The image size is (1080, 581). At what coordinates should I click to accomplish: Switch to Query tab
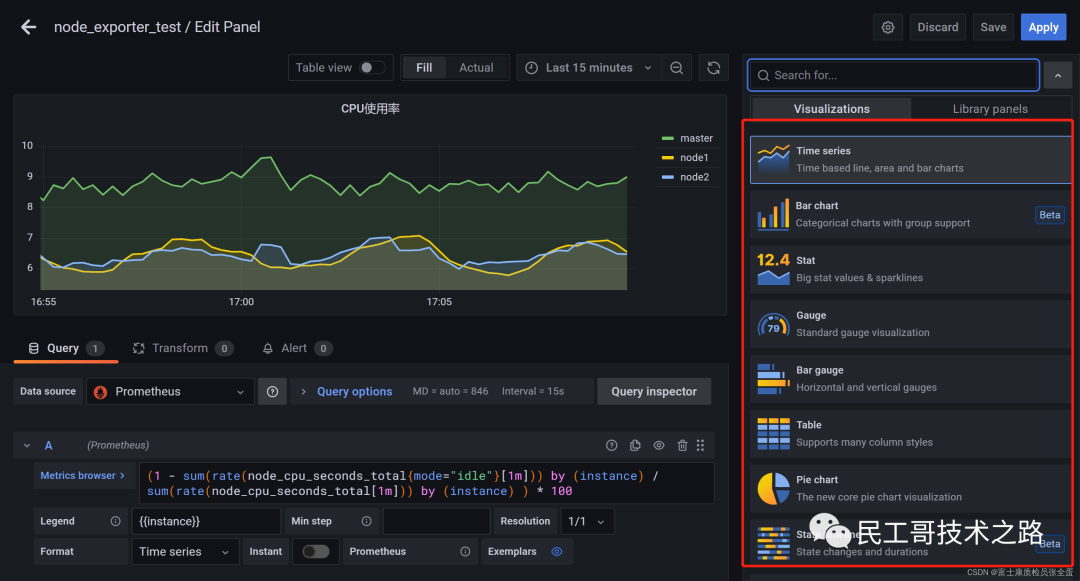[66, 348]
